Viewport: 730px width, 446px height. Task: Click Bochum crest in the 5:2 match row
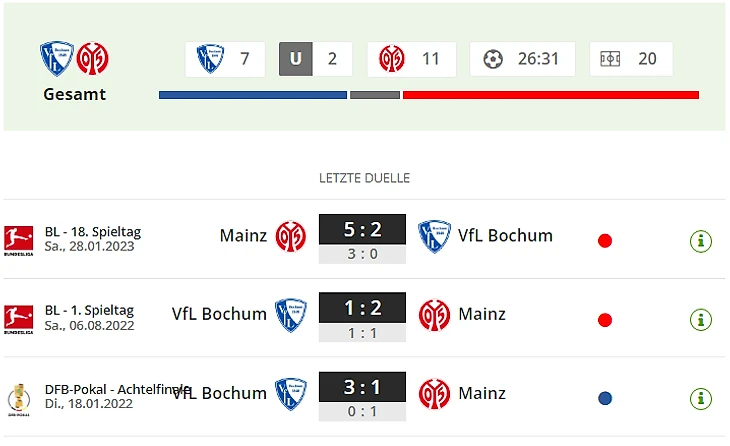click(434, 236)
